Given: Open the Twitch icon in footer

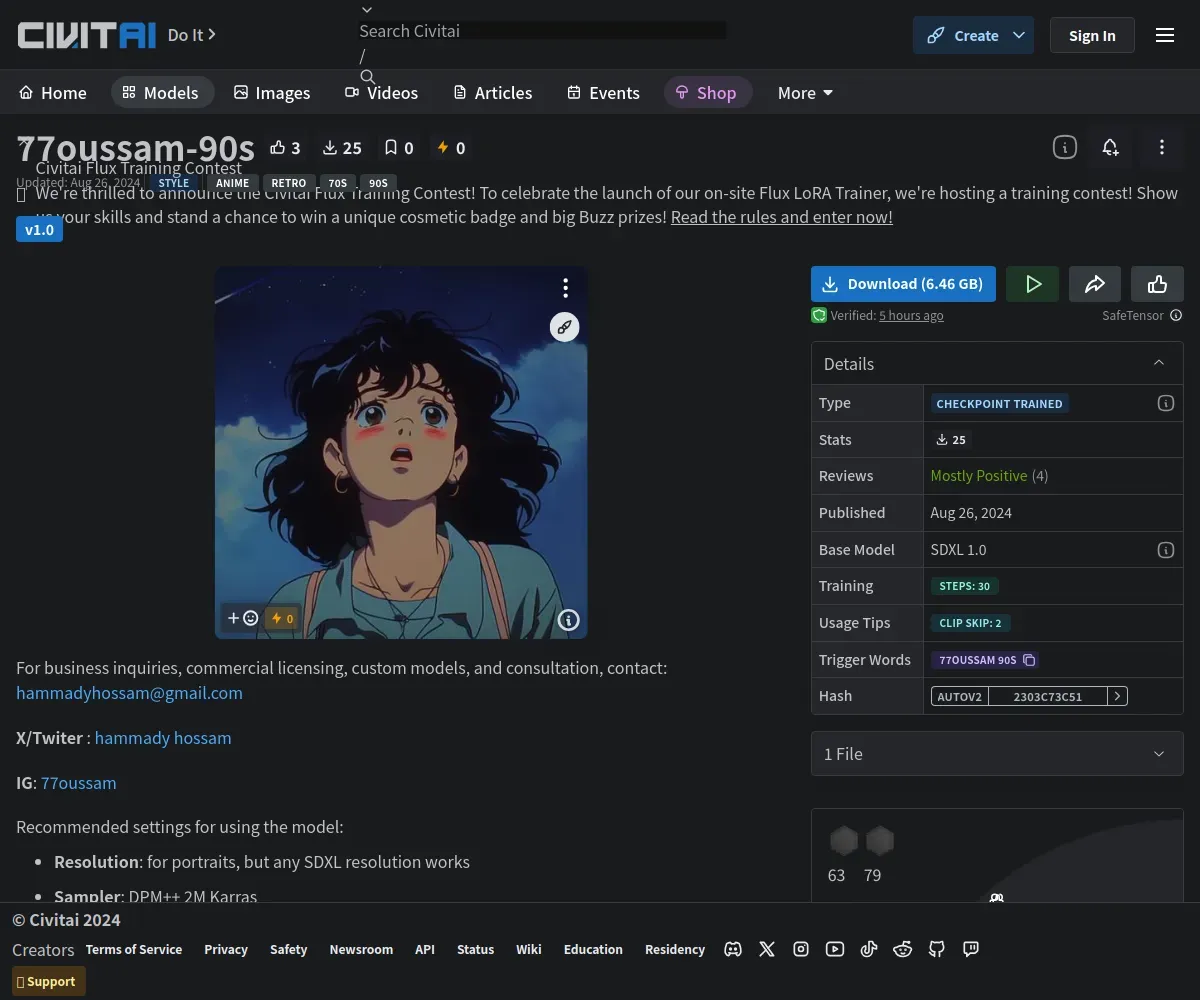Looking at the screenshot, I should pos(971,949).
